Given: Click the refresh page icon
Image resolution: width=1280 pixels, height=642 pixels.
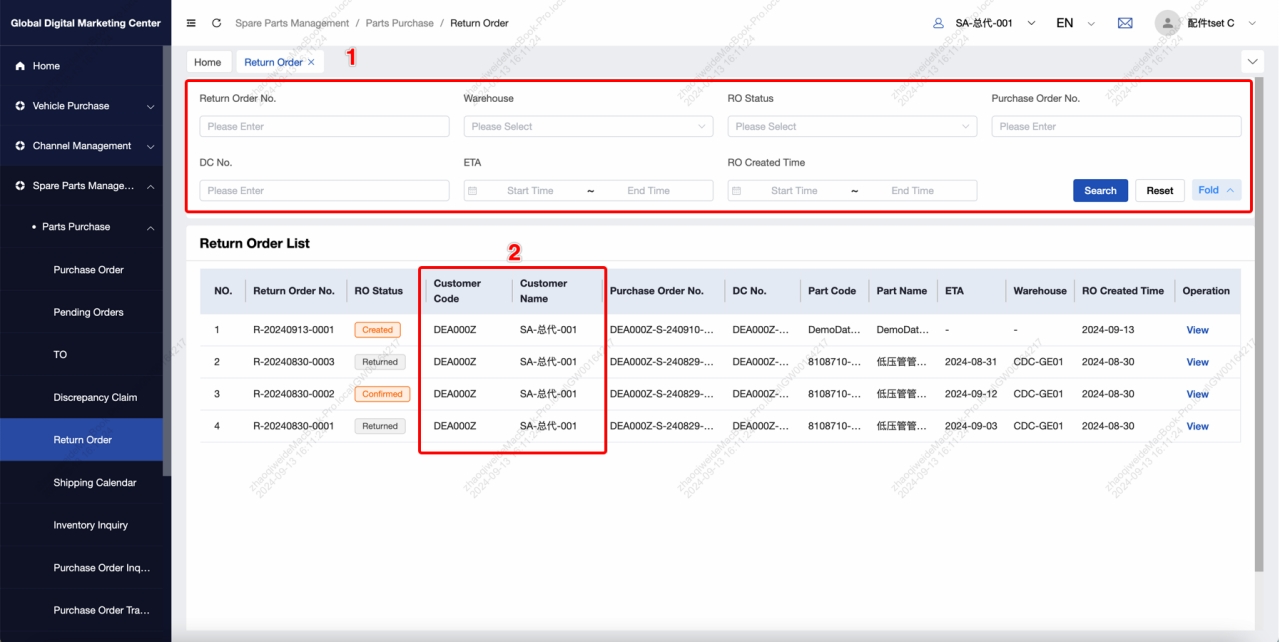Looking at the screenshot, I should point(217,23).
